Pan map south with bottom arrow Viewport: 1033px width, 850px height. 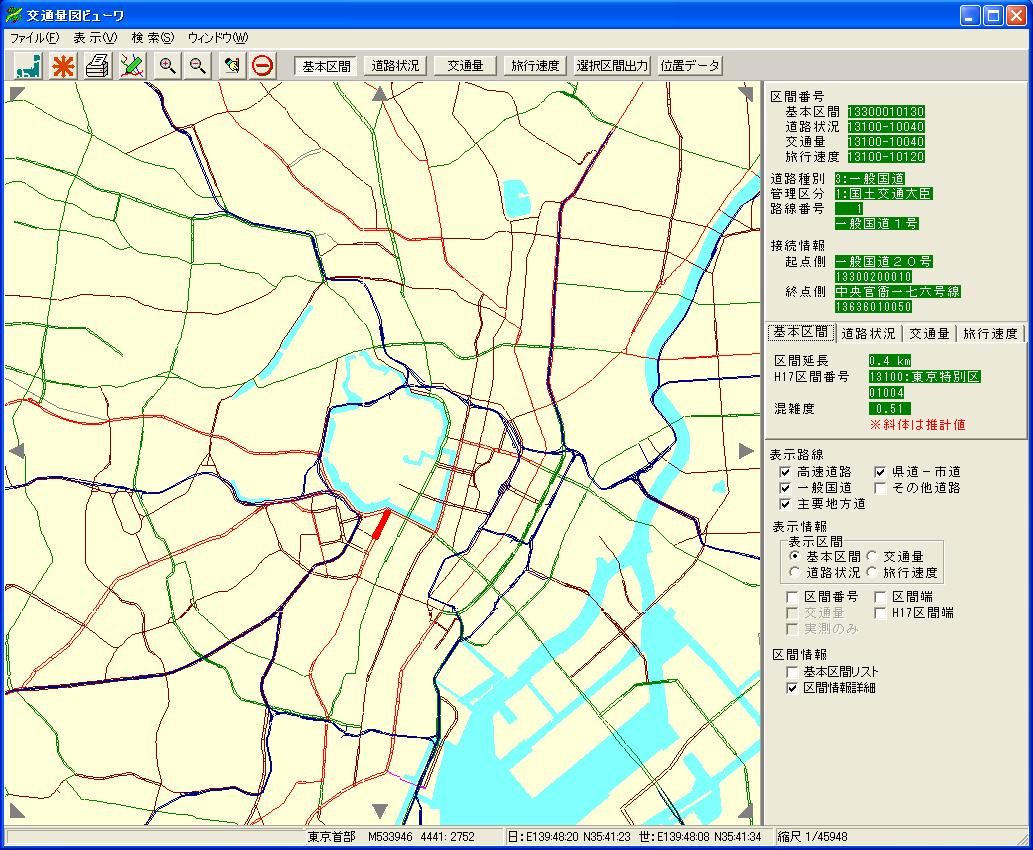pos(380,810)
